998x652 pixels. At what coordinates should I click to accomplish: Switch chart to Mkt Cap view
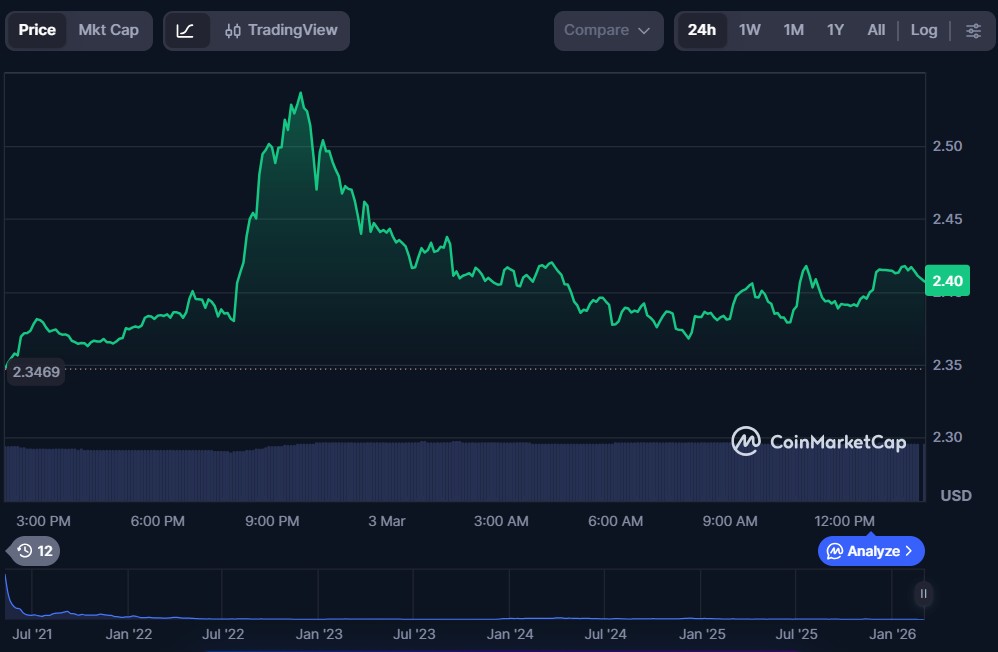click(108, 30)
